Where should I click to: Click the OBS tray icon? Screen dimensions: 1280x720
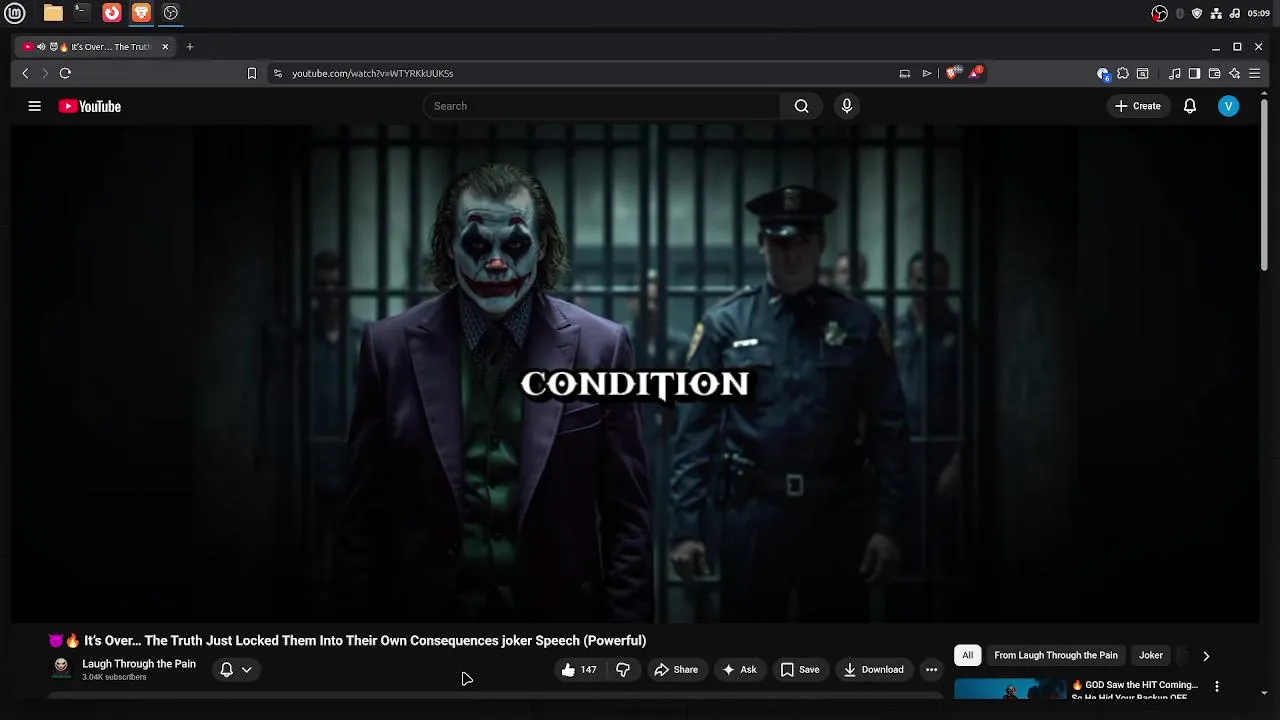1159,13
